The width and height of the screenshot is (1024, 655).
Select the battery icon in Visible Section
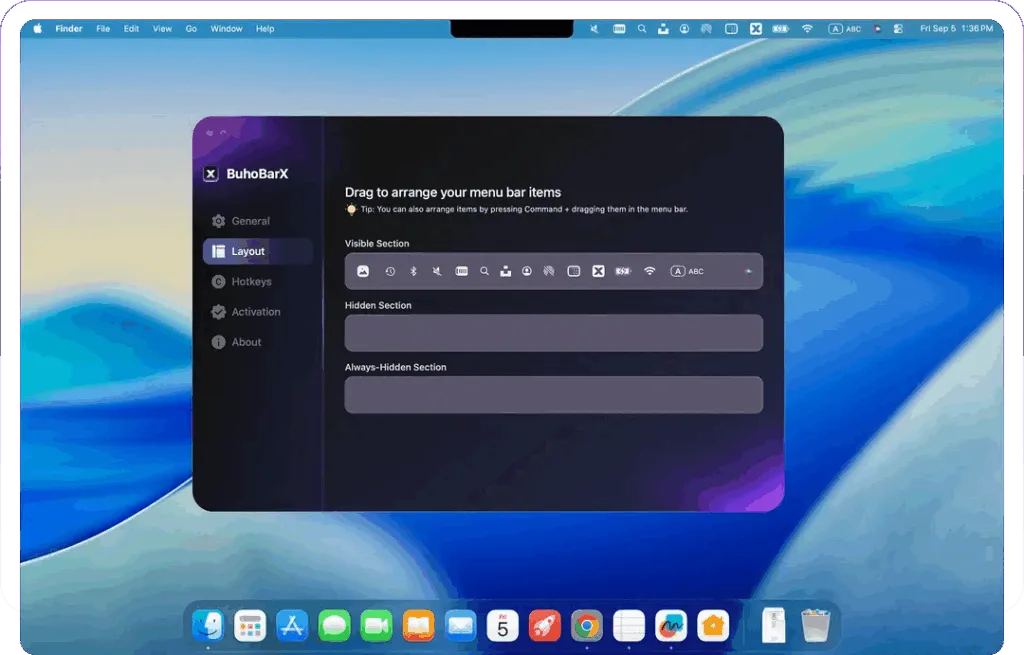click(x=623, y=271)
